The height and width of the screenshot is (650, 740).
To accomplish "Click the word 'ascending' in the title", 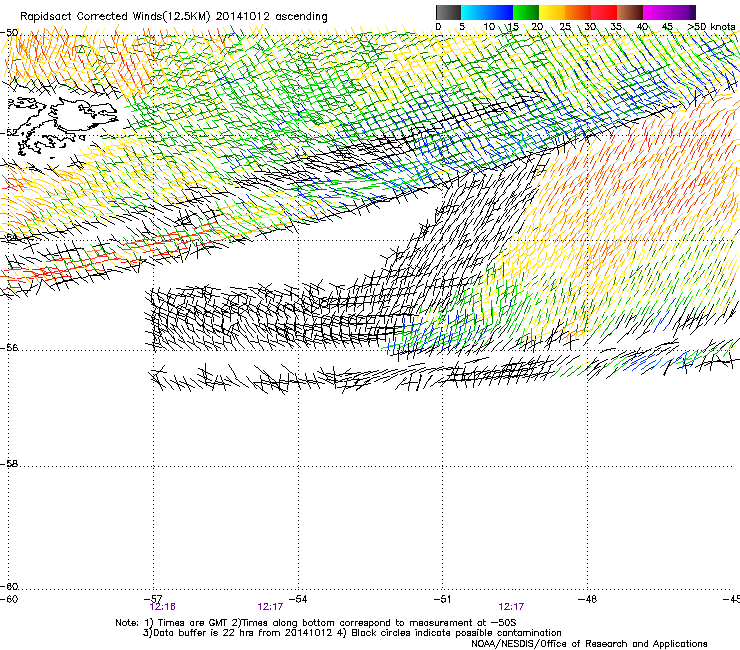I will click(x=301, y=17).
